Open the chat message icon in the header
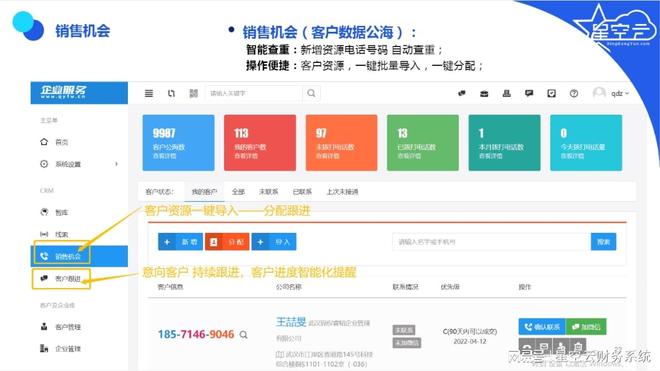The image size is (660, 371). coord(529,93)
